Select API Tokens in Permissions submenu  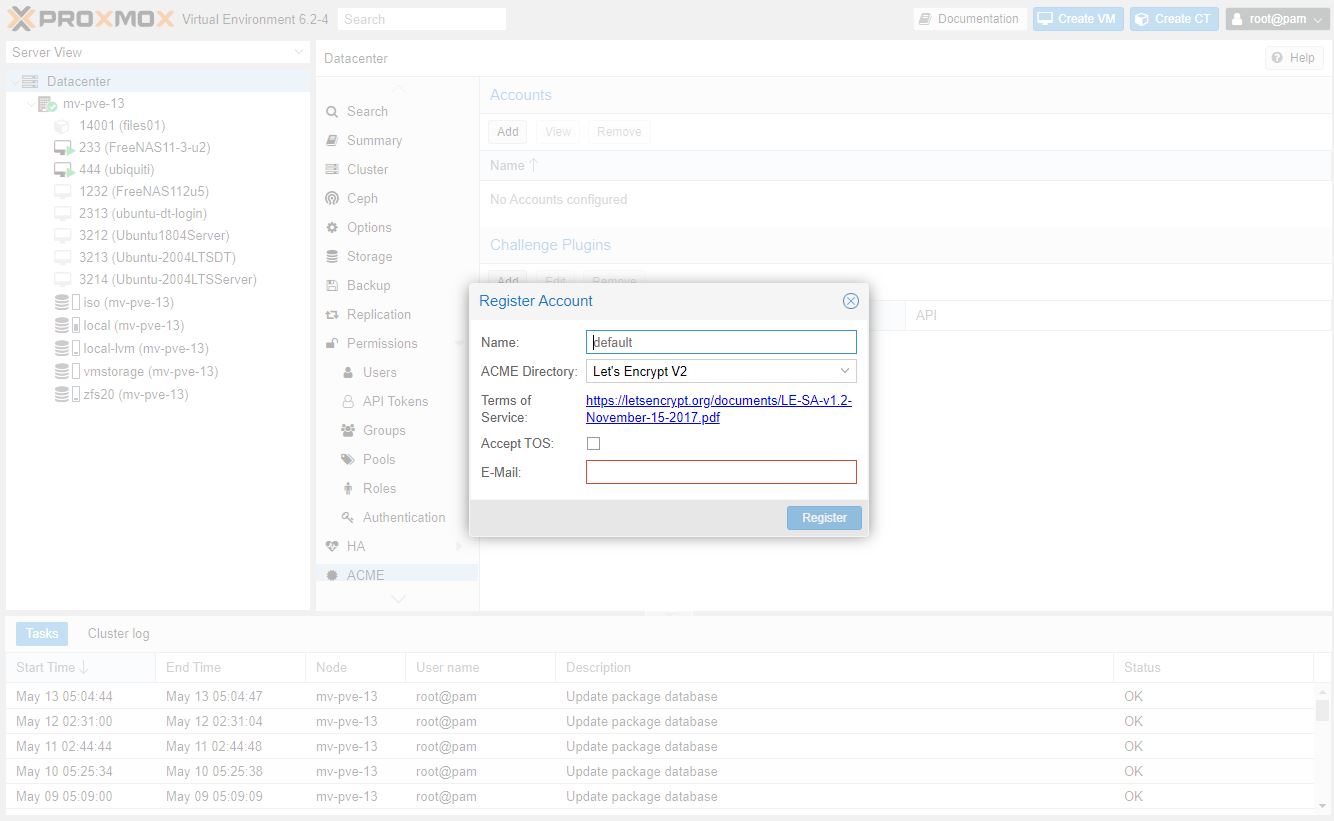click(395, 401)
